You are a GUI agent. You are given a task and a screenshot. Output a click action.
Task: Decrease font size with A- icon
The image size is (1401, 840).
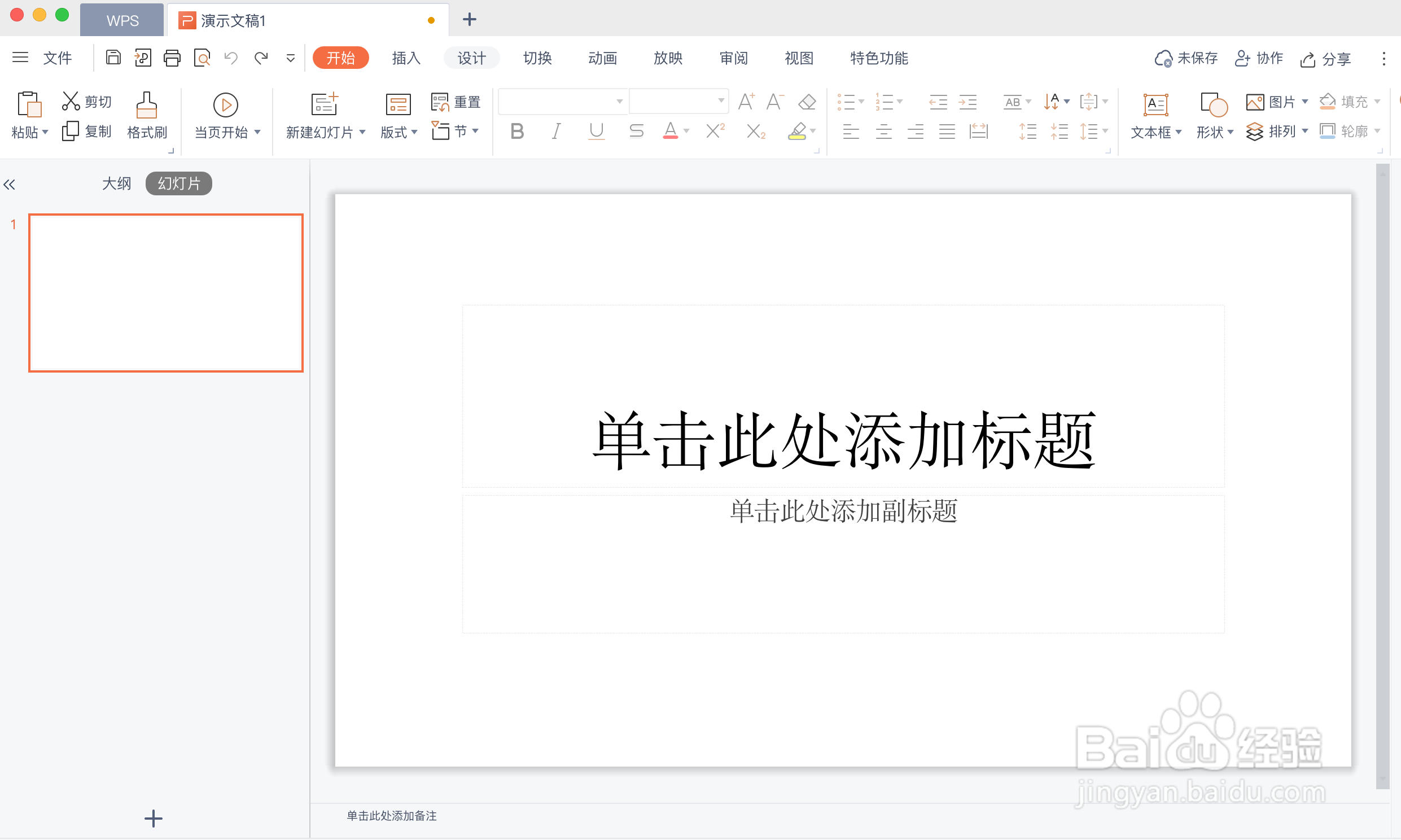tap(775, 102)
